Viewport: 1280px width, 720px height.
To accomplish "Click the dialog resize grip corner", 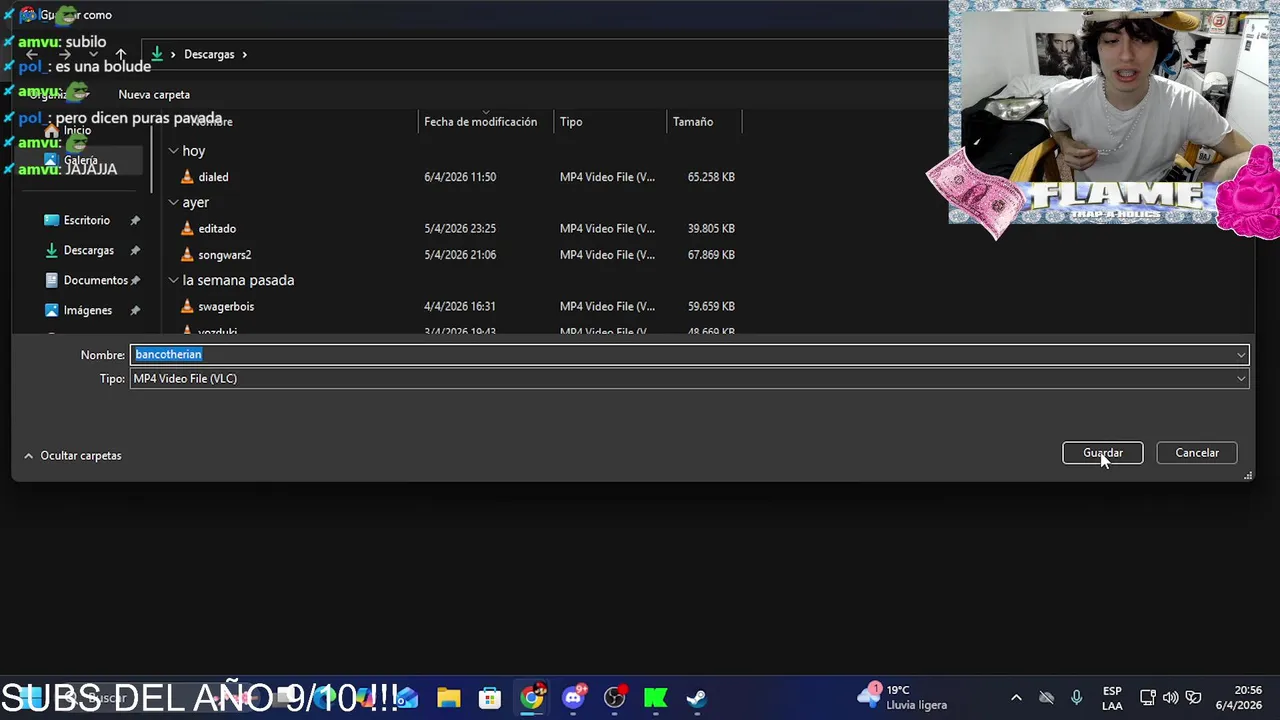I will click(x=1247, y=476).
